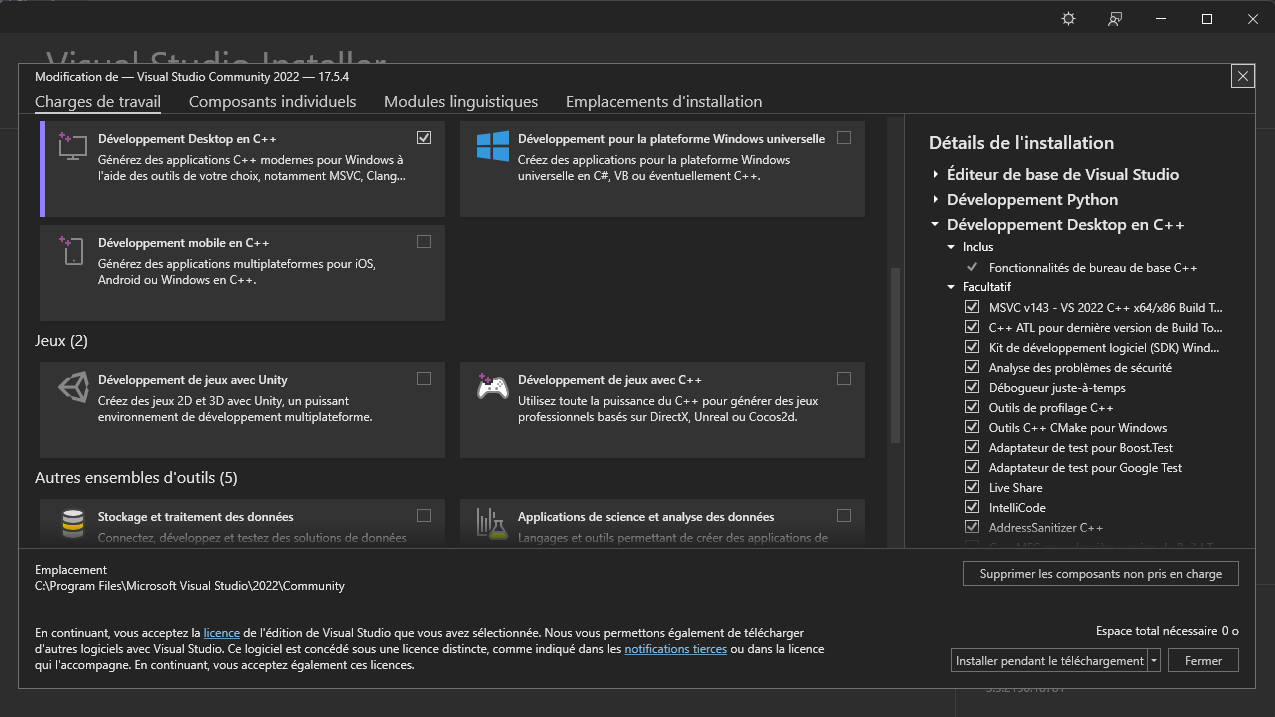Check the Développement mobile en C++ workload
The image size is (1275, 717).
[x=424, y=241]
